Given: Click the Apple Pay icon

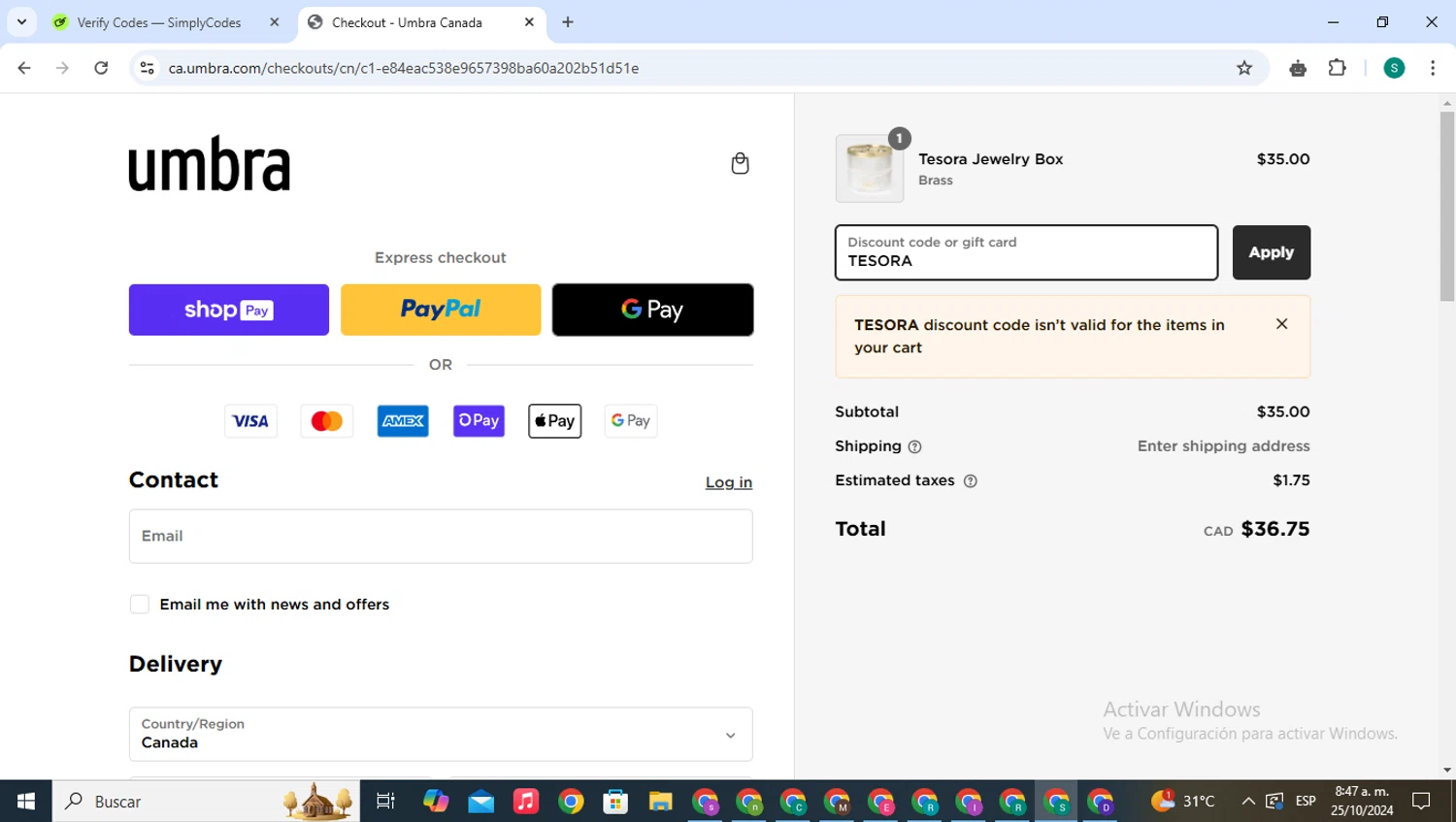Looking at the screenshot, I should click(x=555, y=421).
